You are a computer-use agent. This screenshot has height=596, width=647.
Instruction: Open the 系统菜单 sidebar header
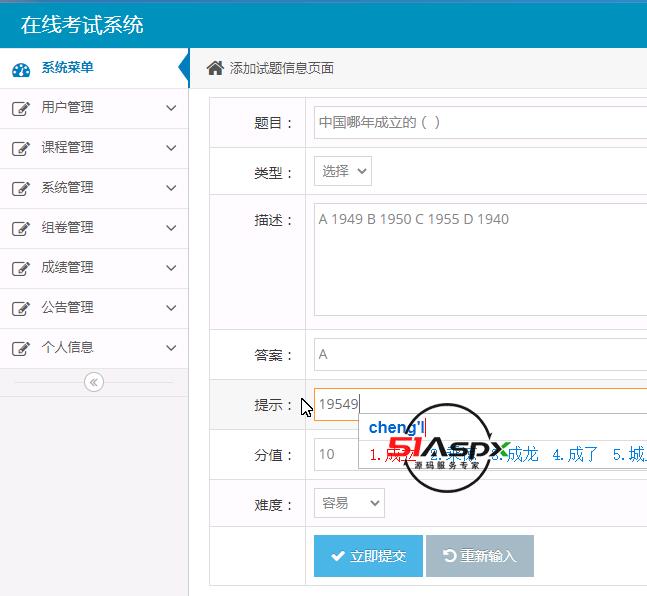click(x=94, y=68)
